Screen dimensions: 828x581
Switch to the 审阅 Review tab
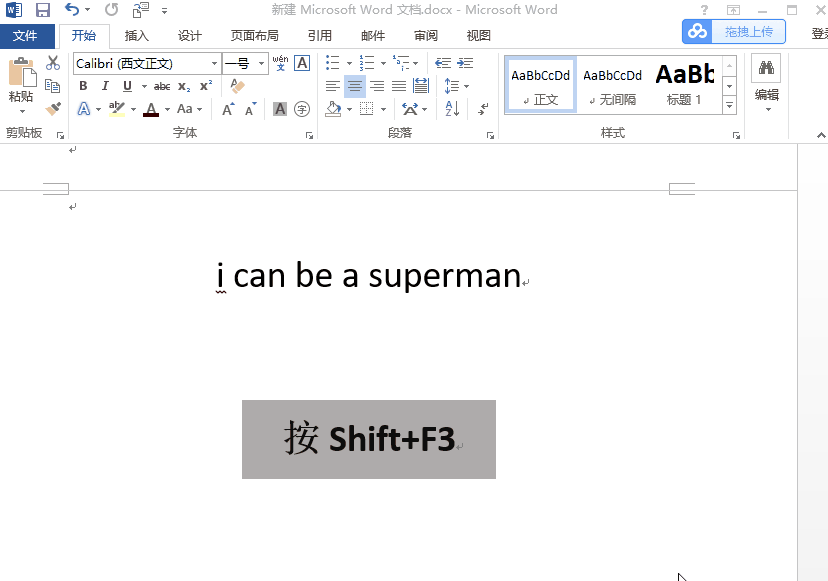426,35
